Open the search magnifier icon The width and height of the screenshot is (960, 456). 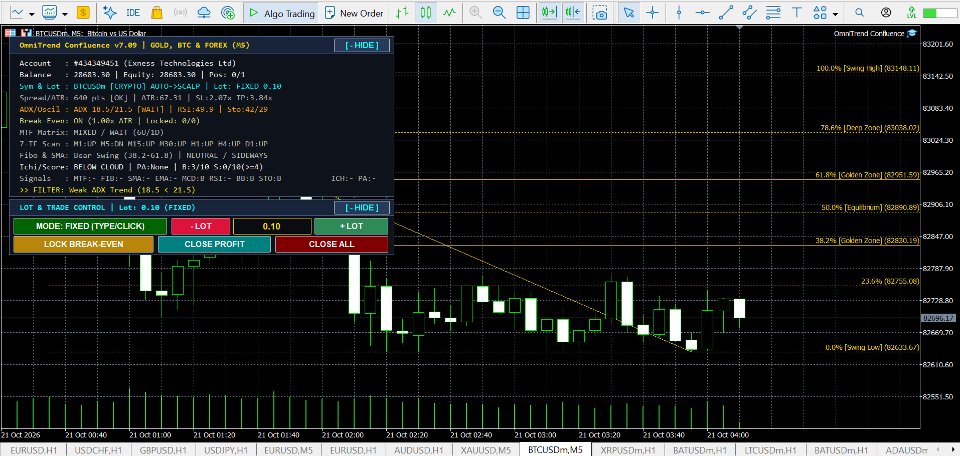(x=860, y=12)
